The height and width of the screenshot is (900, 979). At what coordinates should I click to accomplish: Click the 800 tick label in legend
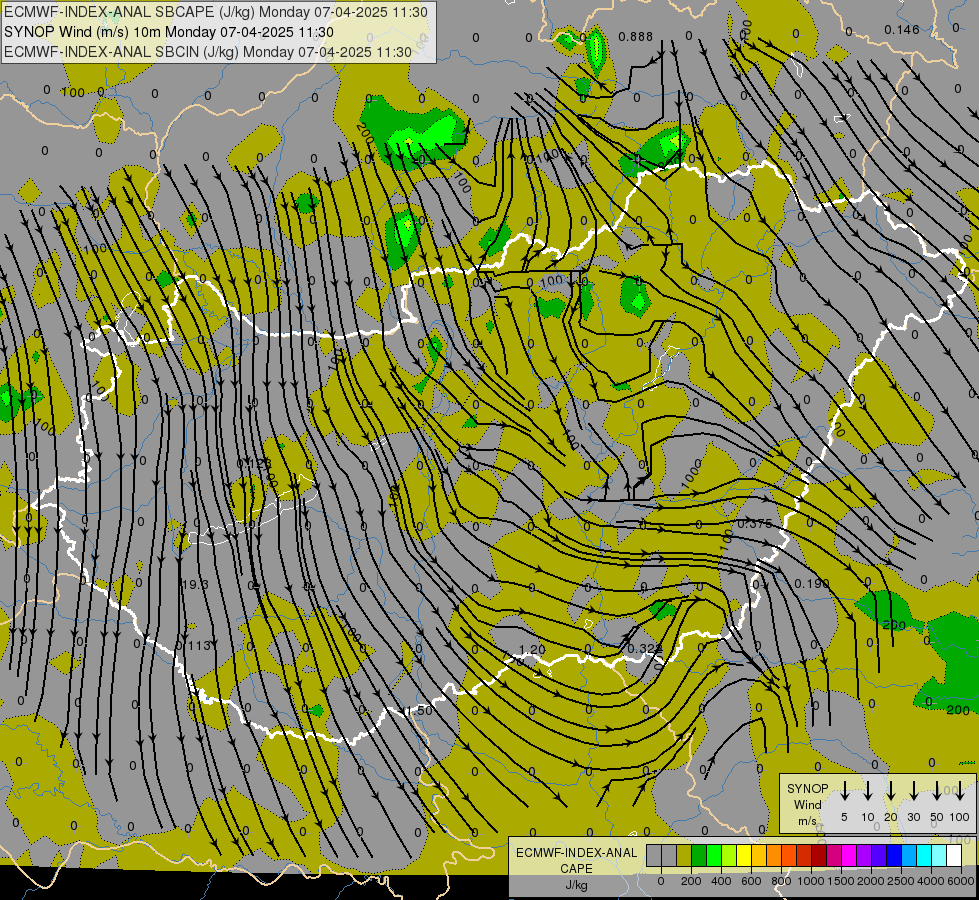click(x=781, y=881)
